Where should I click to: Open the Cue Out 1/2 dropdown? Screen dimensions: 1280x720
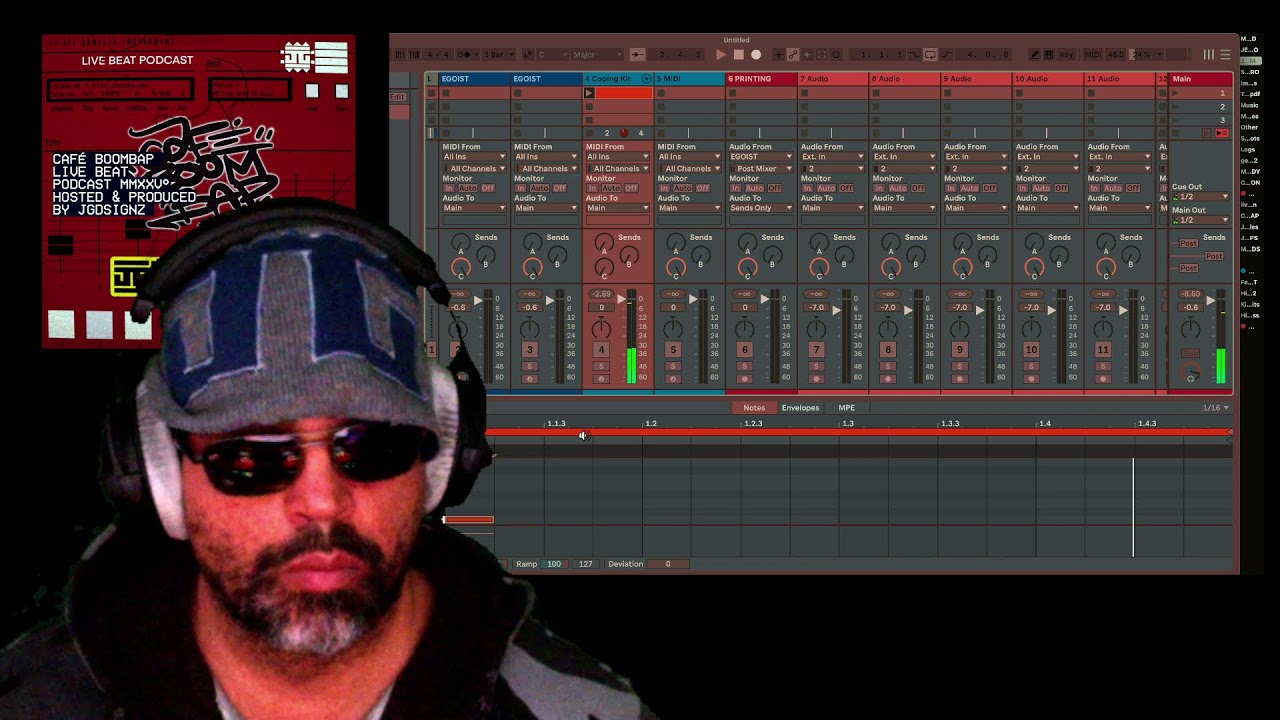pyautogui.click(x=1200, y=196)
